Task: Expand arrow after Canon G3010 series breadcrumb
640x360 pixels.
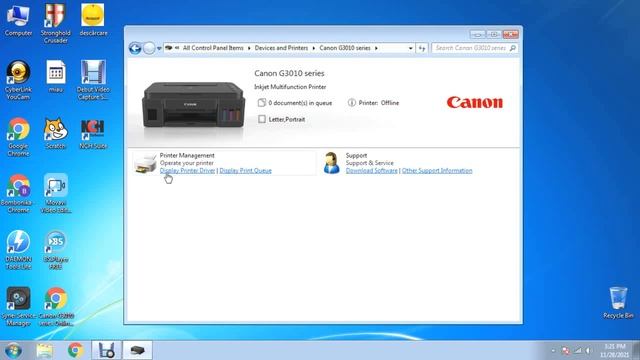Action: (376, 48)
